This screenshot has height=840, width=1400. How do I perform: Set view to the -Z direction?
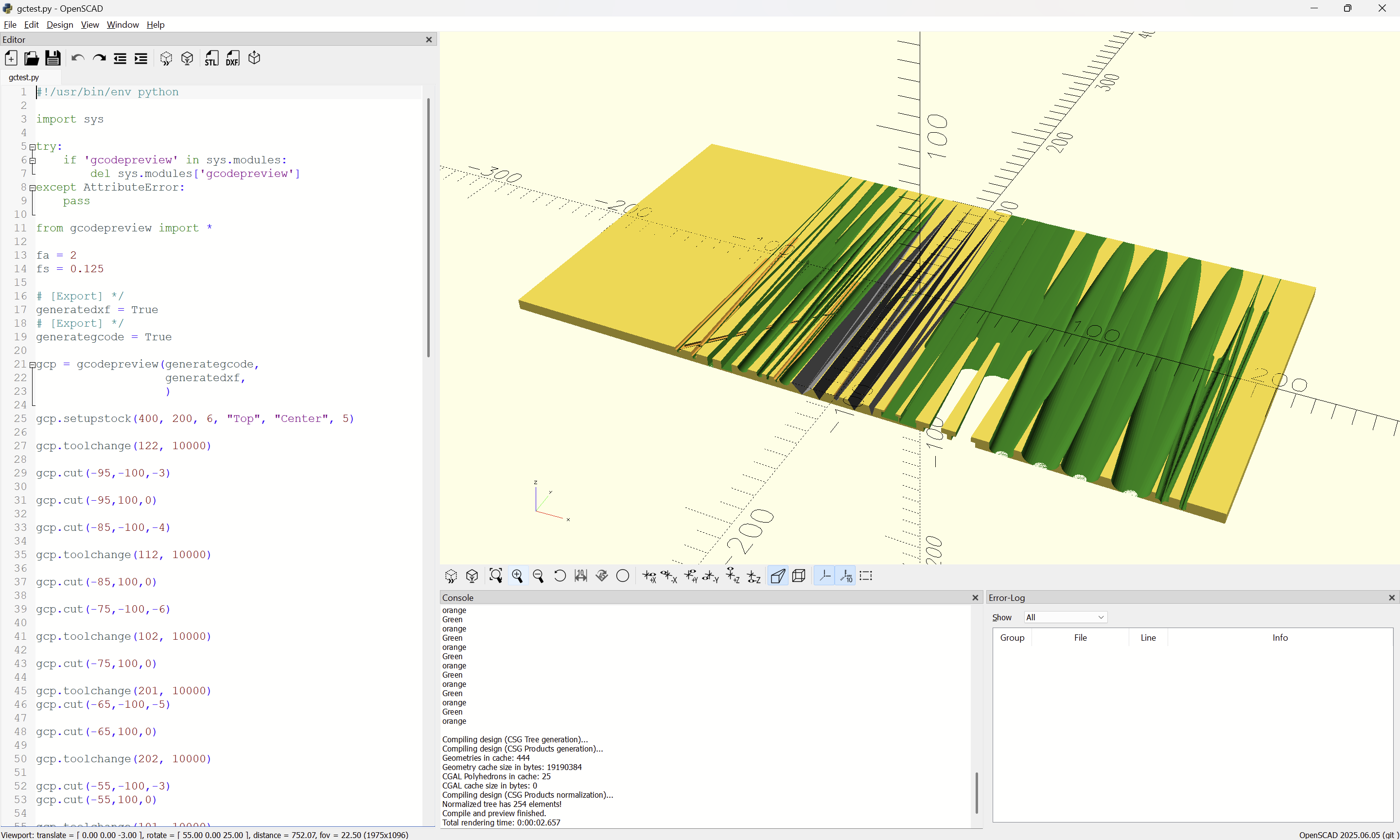754,576
